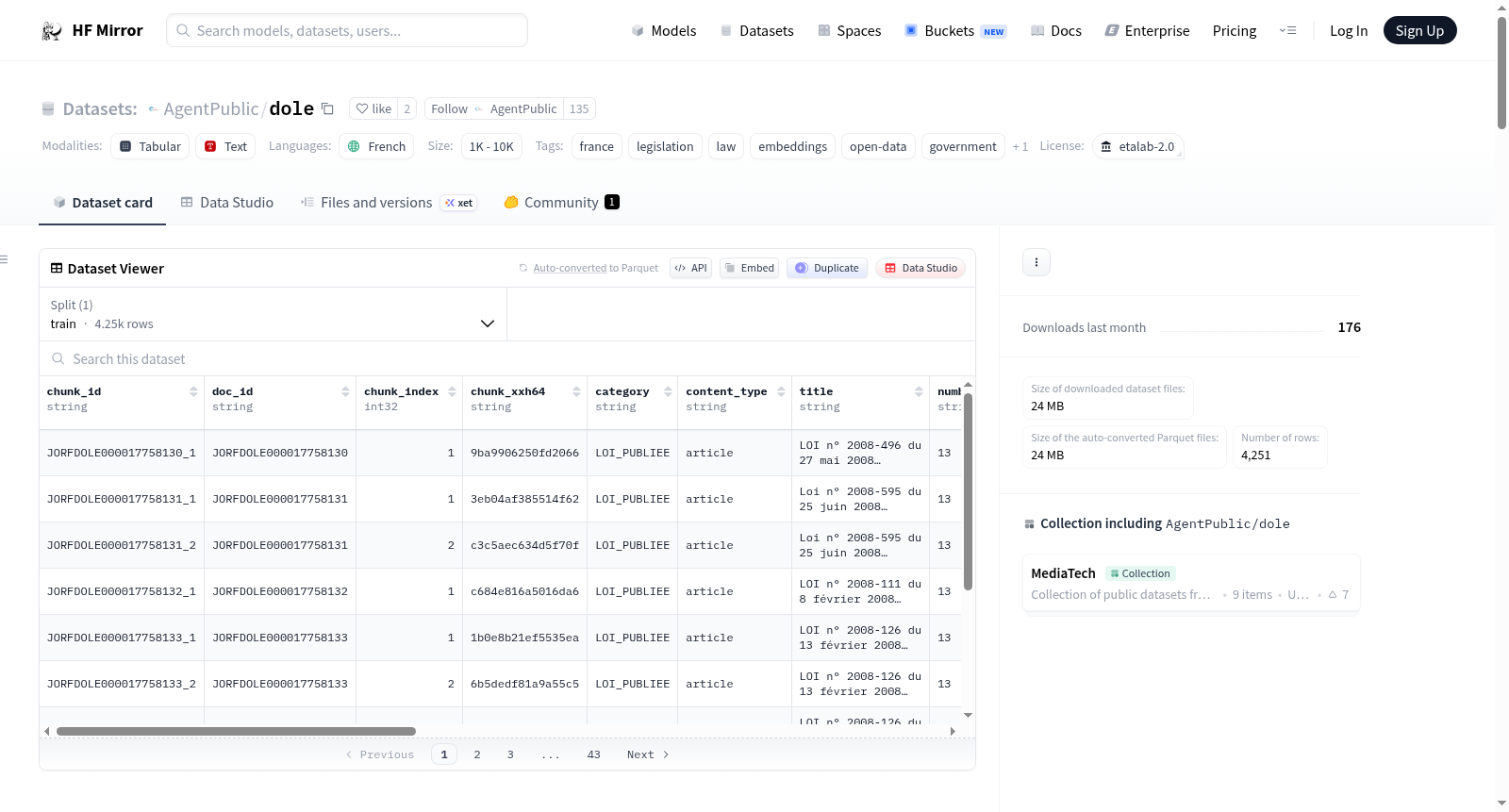The height and width of the screenshot is (812, 1509).
Task: Go to page 3 of results
Action: click(x=510, y=754)
